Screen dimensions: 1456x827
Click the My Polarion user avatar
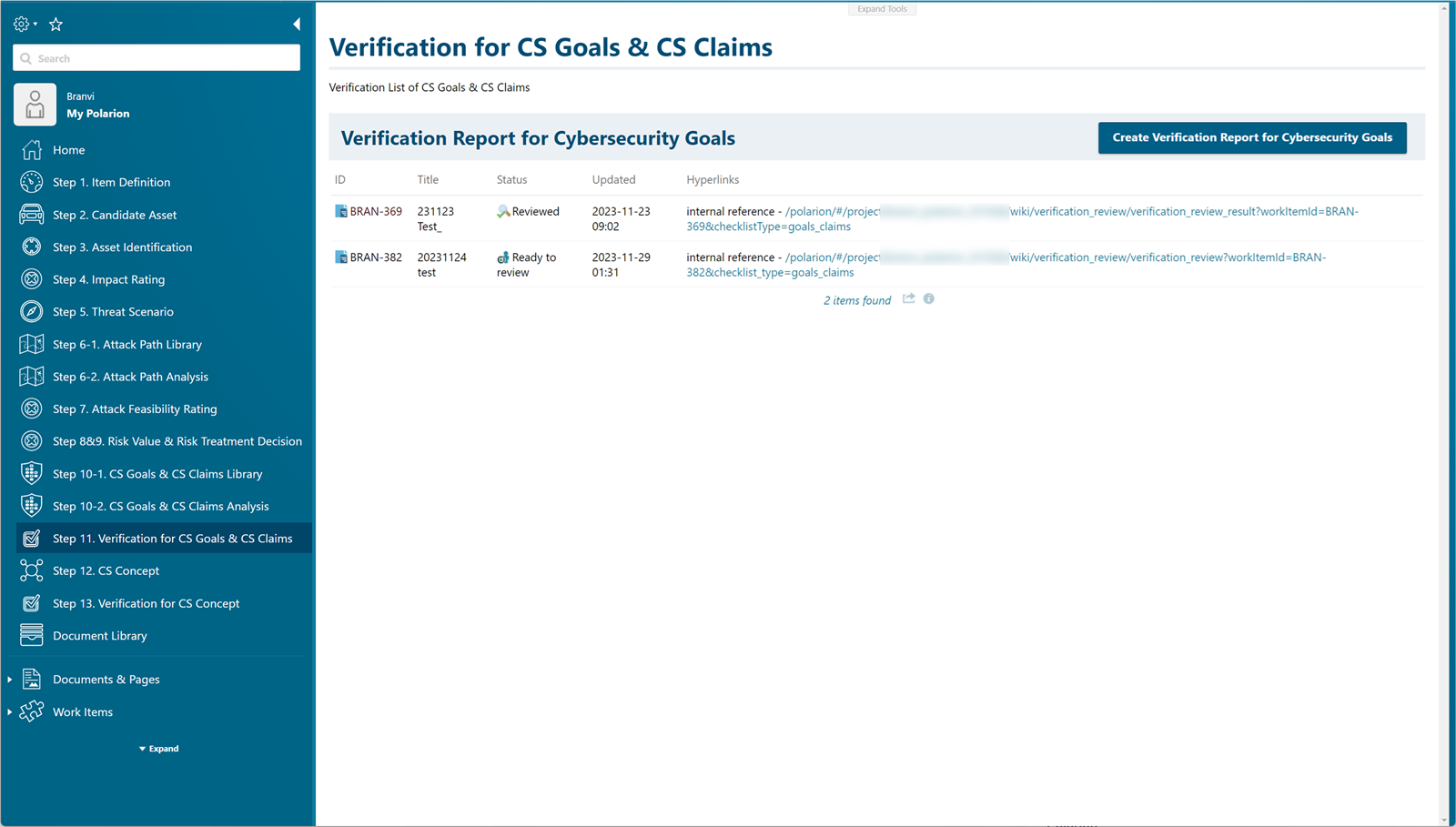pyautogui.click(x=35, y=105)
